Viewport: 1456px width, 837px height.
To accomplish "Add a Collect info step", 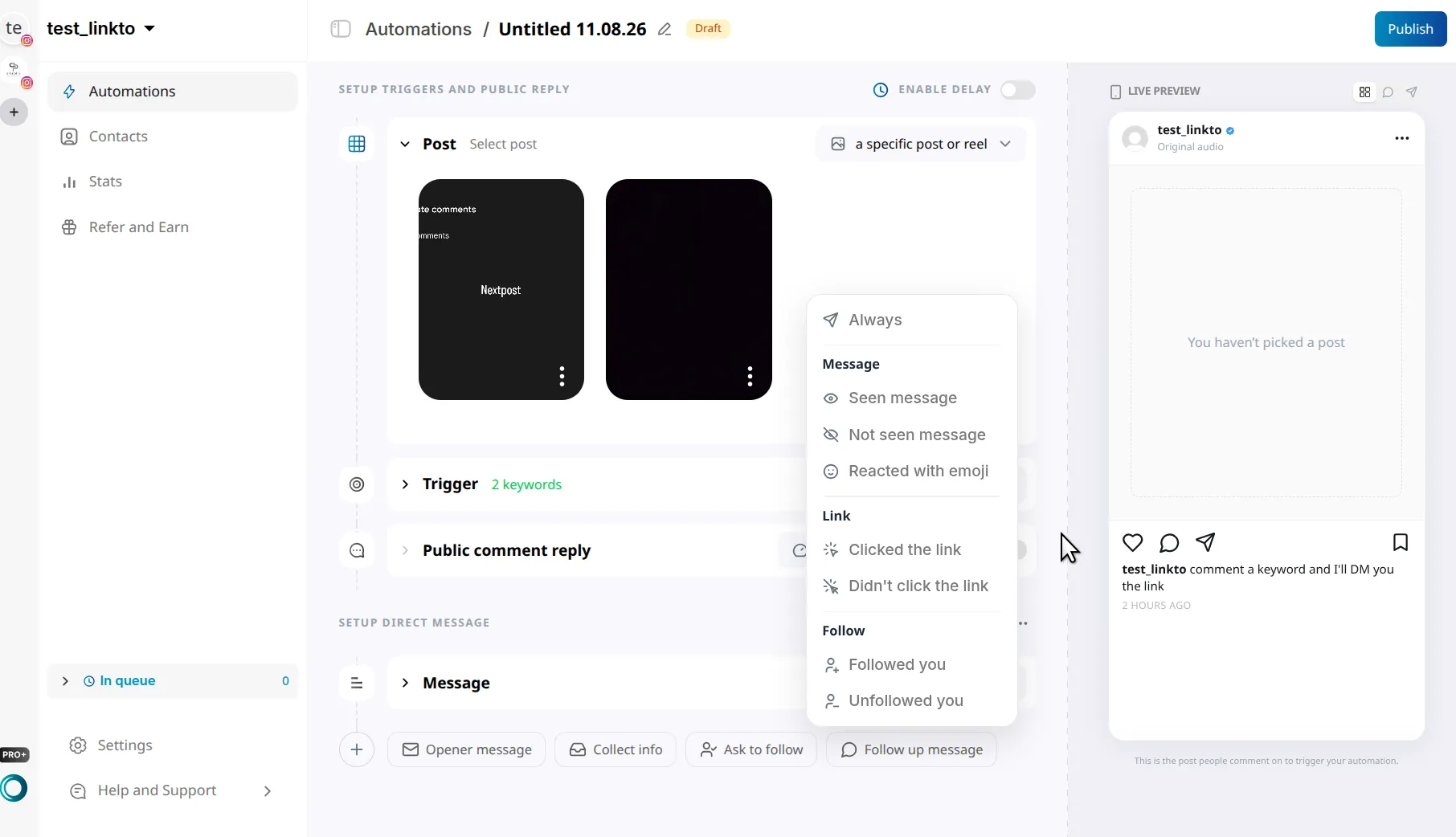I will (x=616, y=749).
